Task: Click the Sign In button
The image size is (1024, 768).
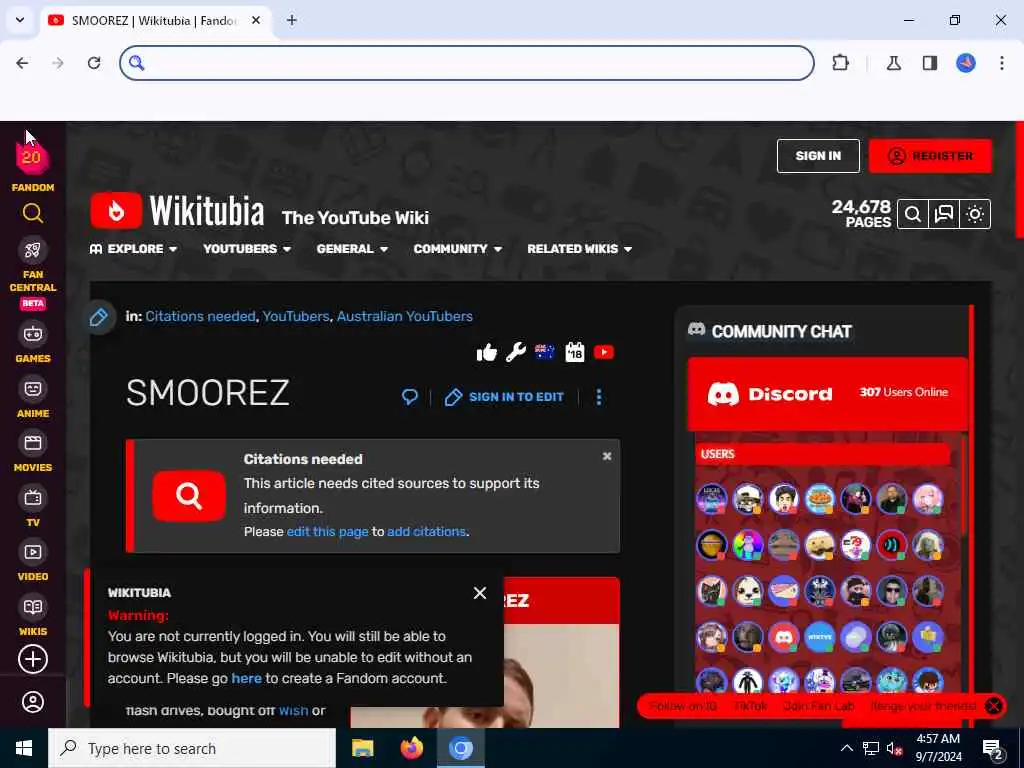Action: click(x=818, y=156)
